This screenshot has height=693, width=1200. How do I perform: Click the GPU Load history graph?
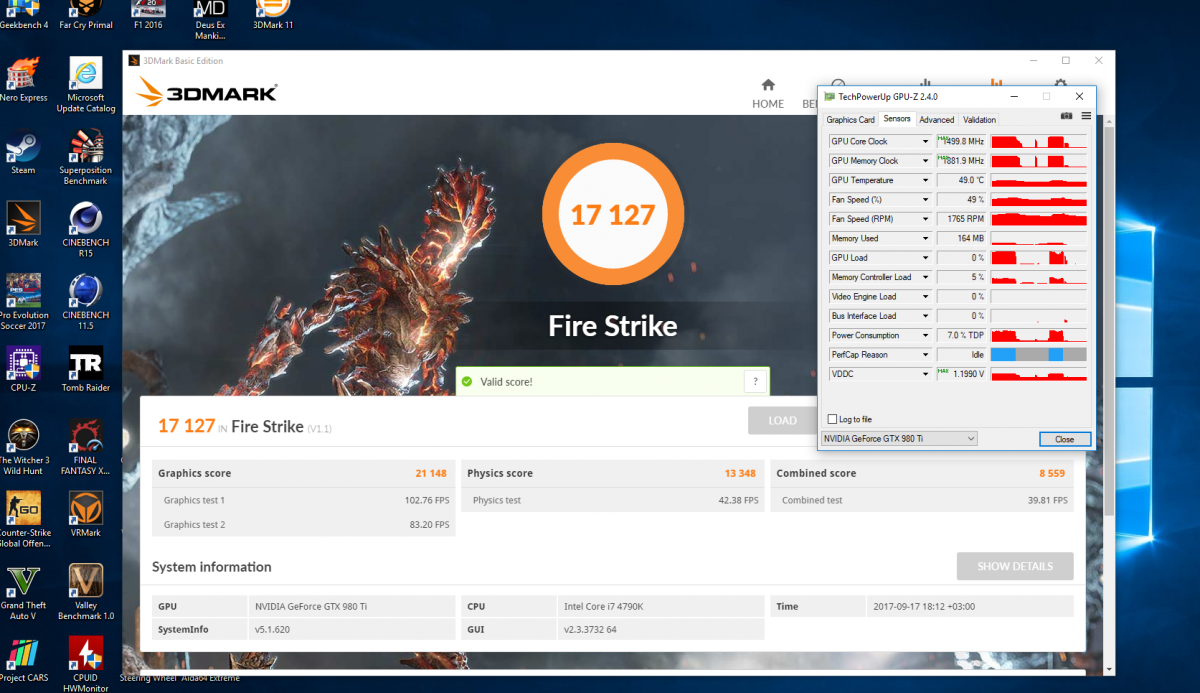click(x=1038, y=258)
